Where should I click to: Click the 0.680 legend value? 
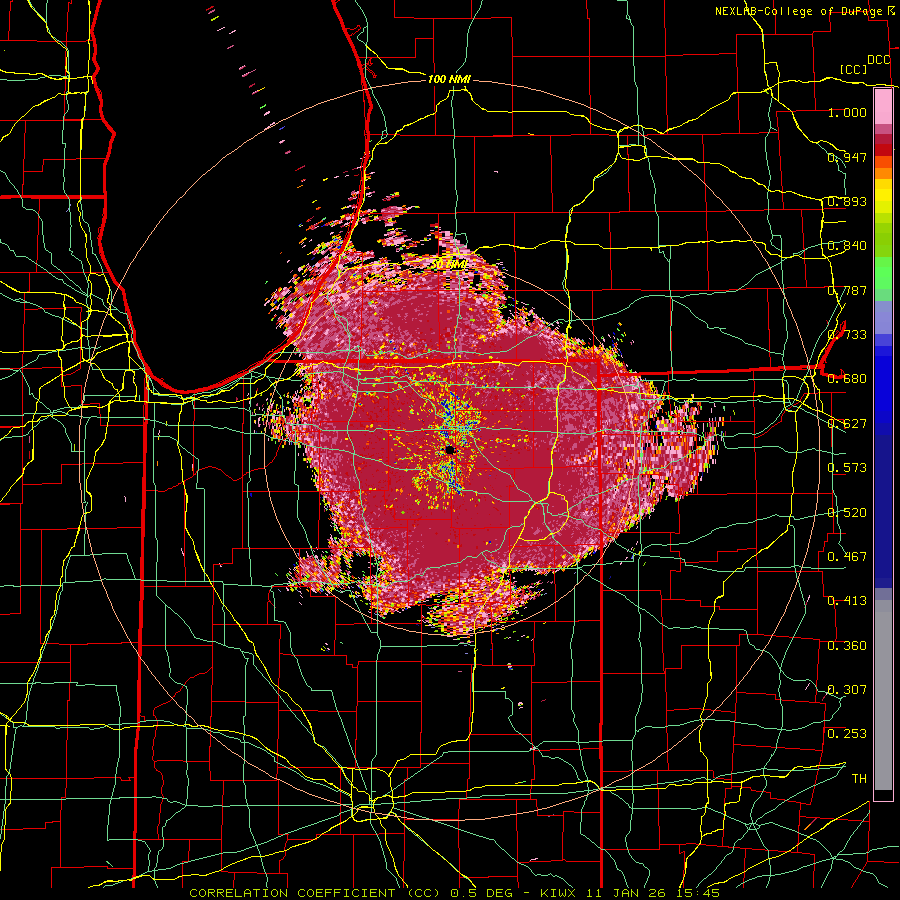(x=847, y=379)
